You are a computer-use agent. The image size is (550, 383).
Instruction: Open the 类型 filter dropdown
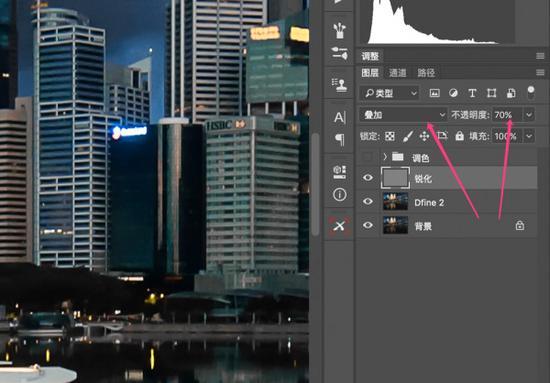click(389, 93)
